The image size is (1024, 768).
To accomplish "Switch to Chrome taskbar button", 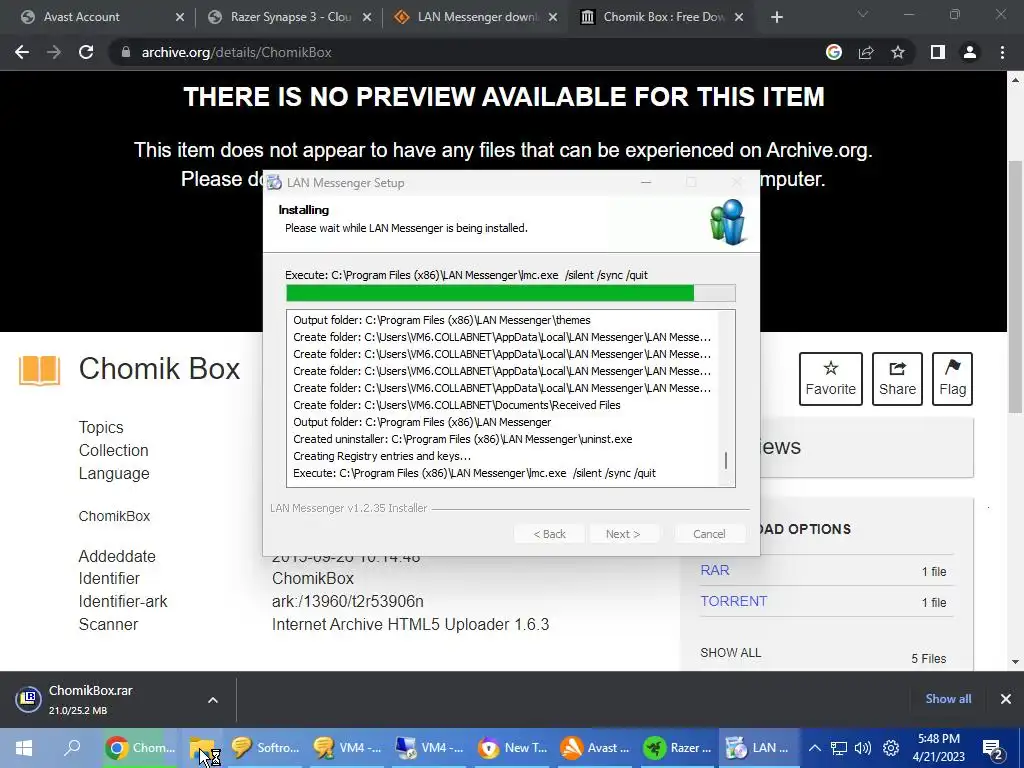I will 141,748.
